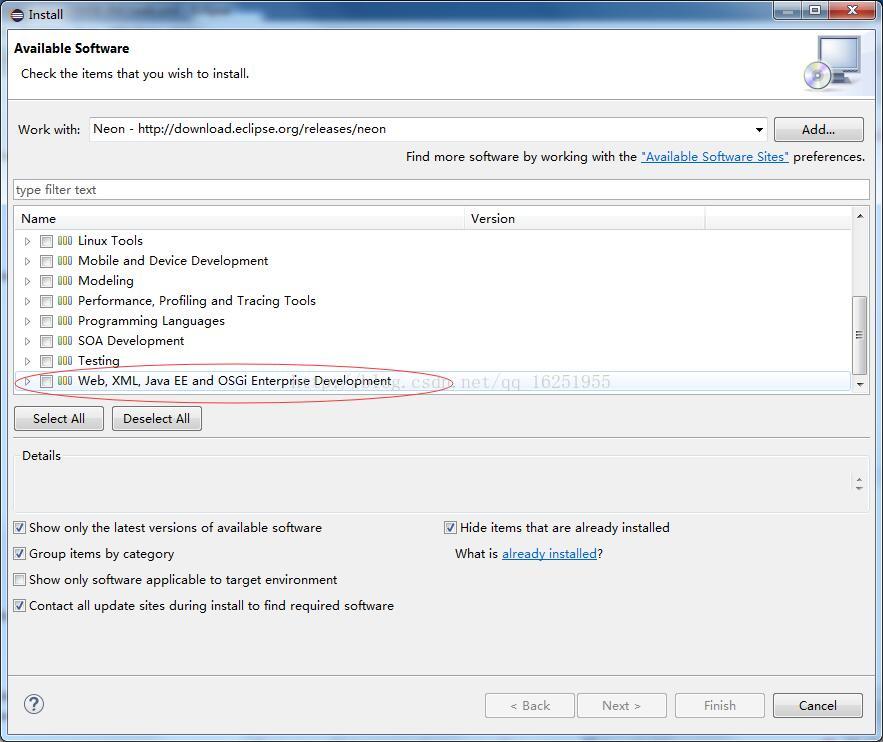This screenshot has height=742, width=883.
Task: Click the help question mark icon
Action: (x=33, y=704)
